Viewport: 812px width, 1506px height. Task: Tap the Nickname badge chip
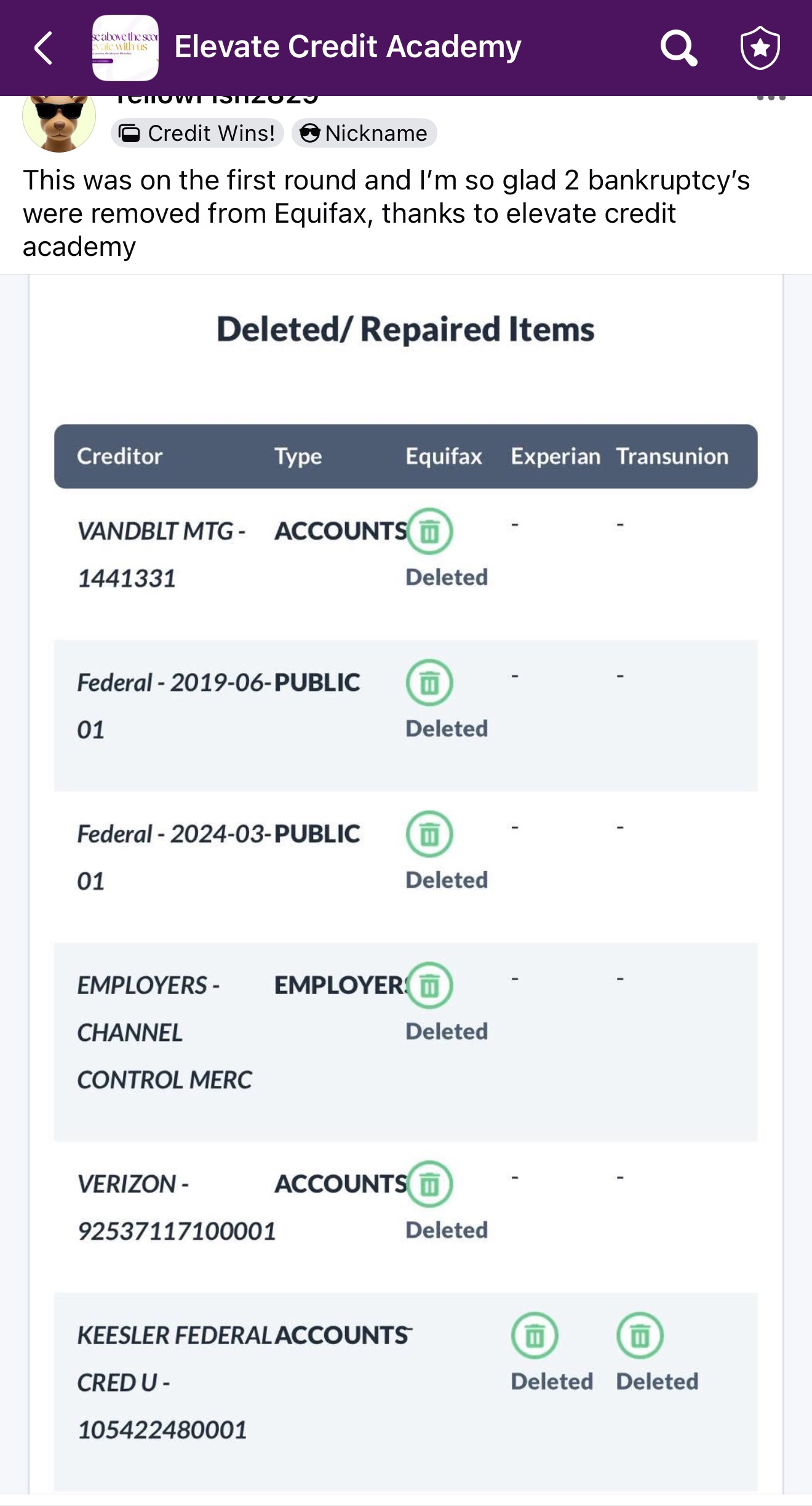click(364, 133)
